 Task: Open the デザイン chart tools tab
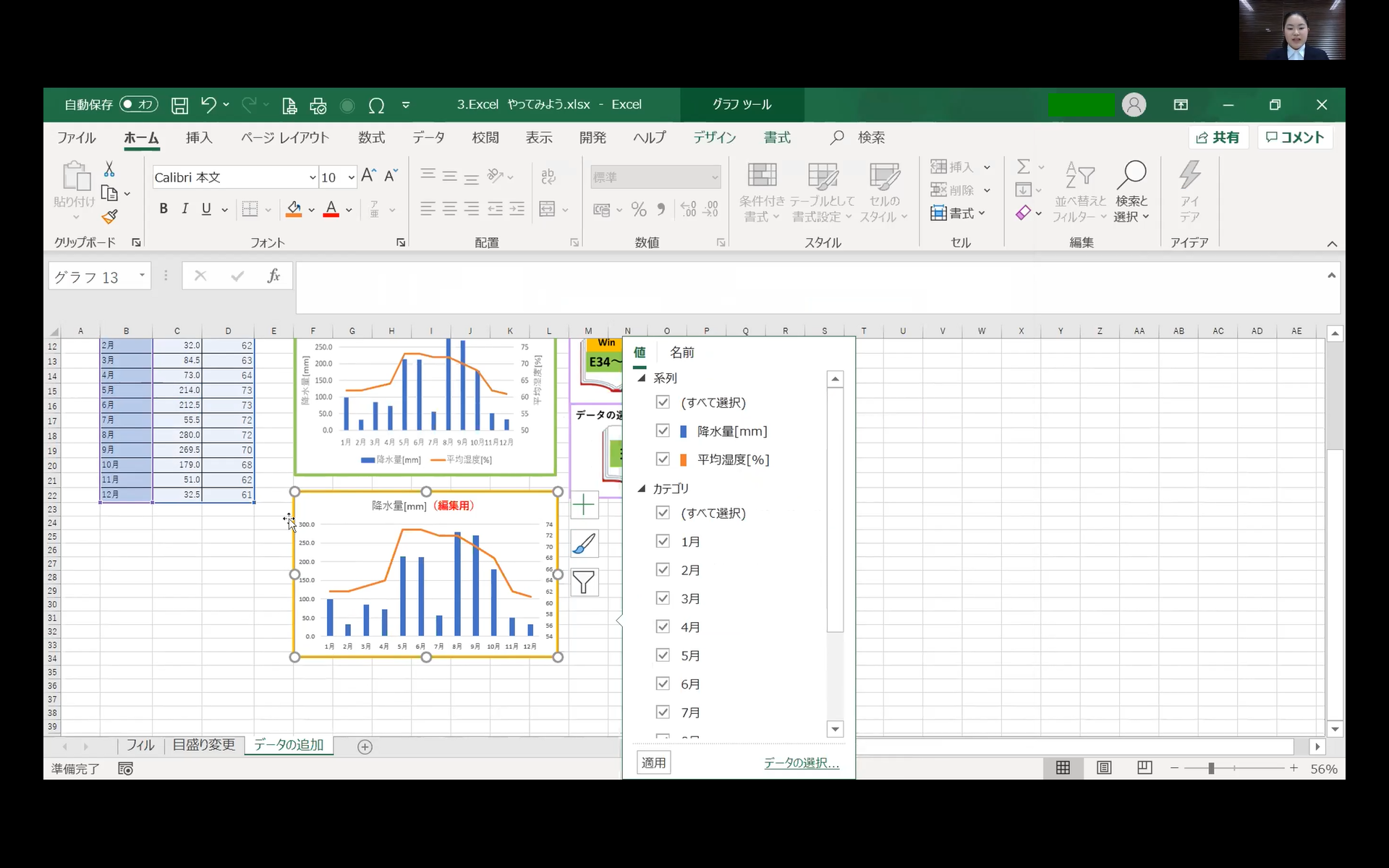coord(714,137)
